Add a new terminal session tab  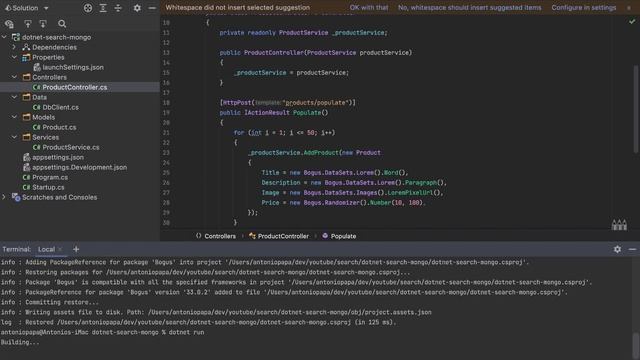click(x=76, y=249)
